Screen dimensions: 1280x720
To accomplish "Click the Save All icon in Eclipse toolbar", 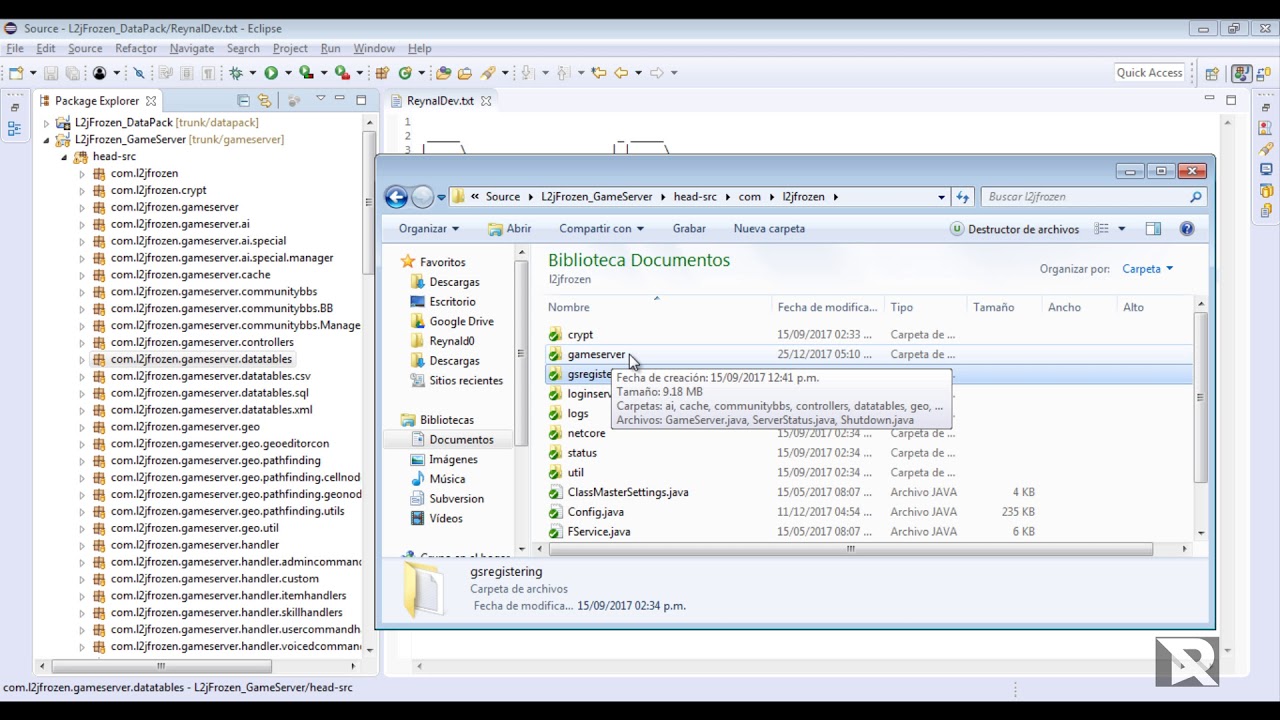I will (72, 73).
